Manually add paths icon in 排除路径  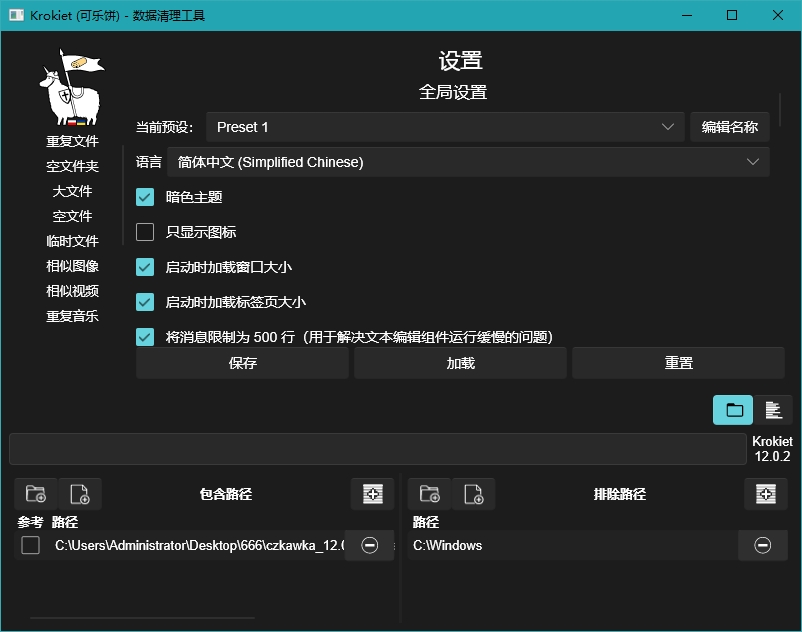pos(766,494)
